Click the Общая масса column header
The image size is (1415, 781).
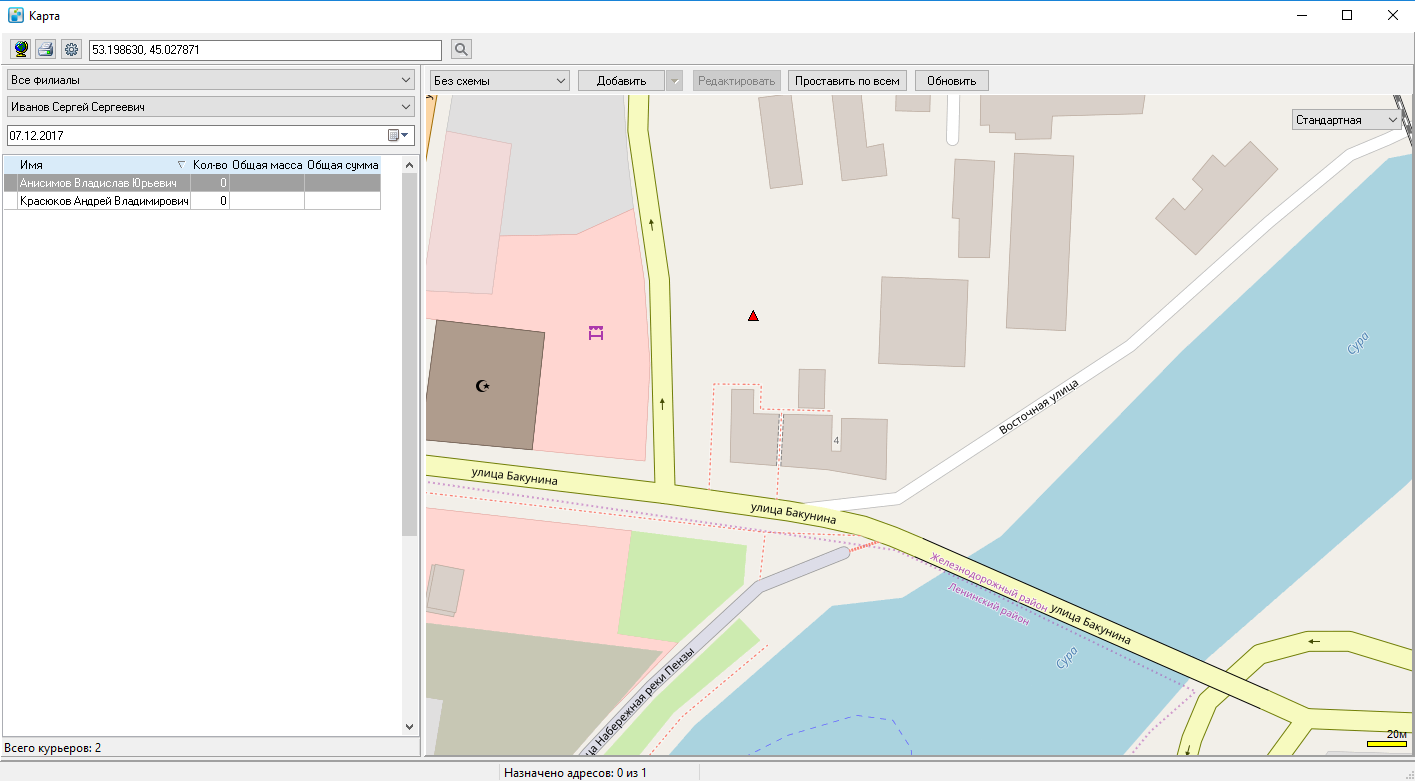click(x=267, y=165)
